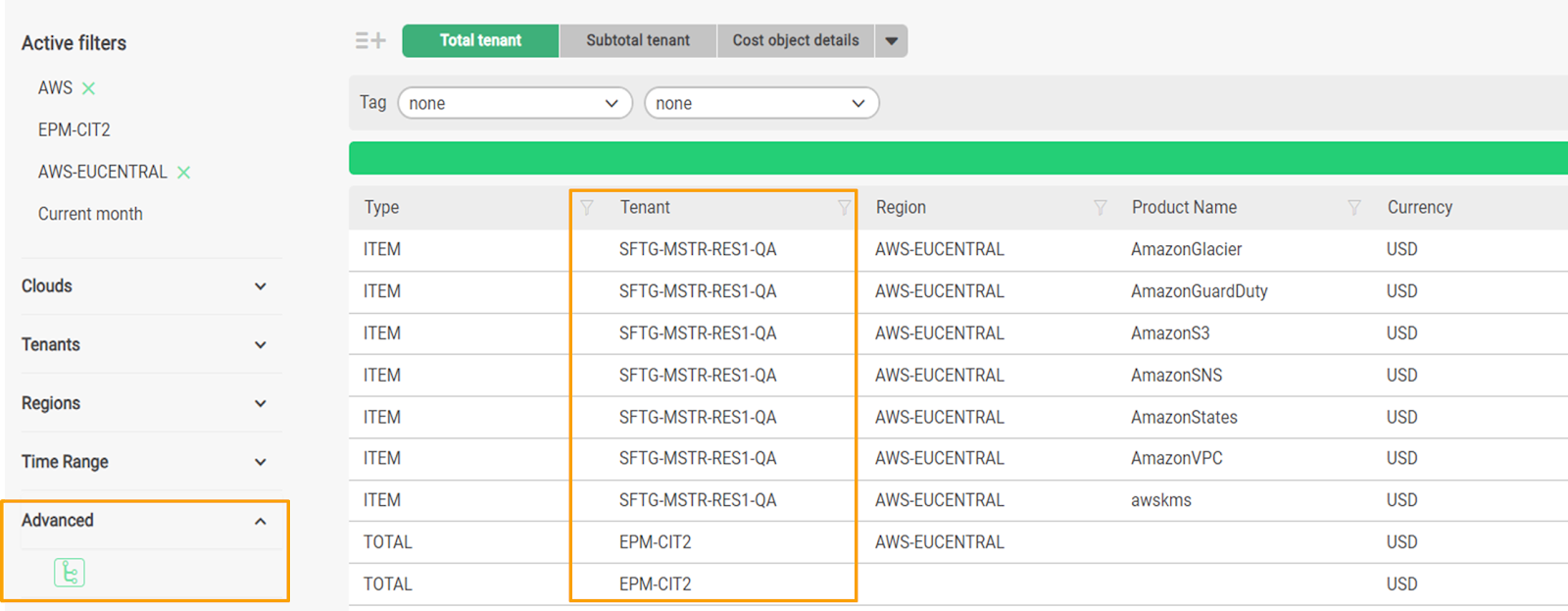Viewport: 1568px width, 611px height.
Task: Collapse the Advanced filter section
Action: (260, 521)
